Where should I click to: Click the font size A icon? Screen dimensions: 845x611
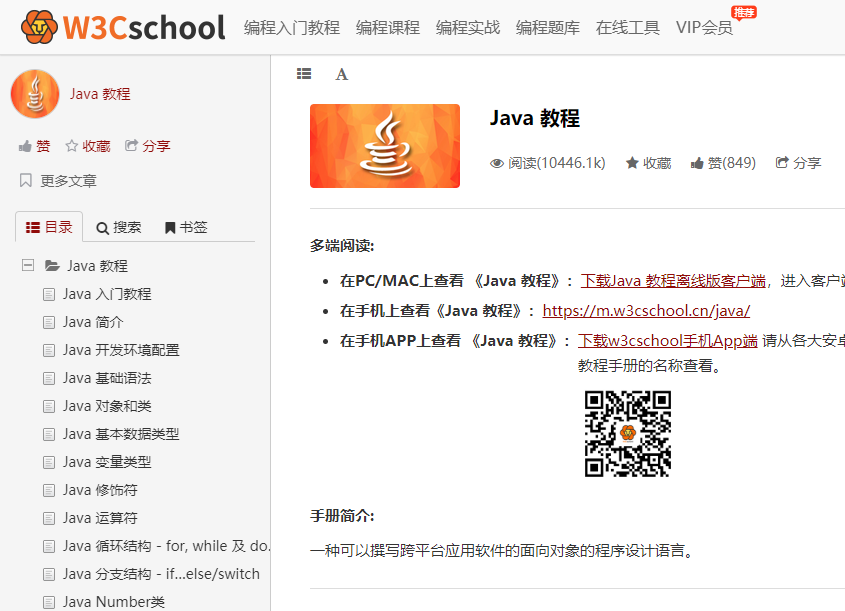coord(342,74)
